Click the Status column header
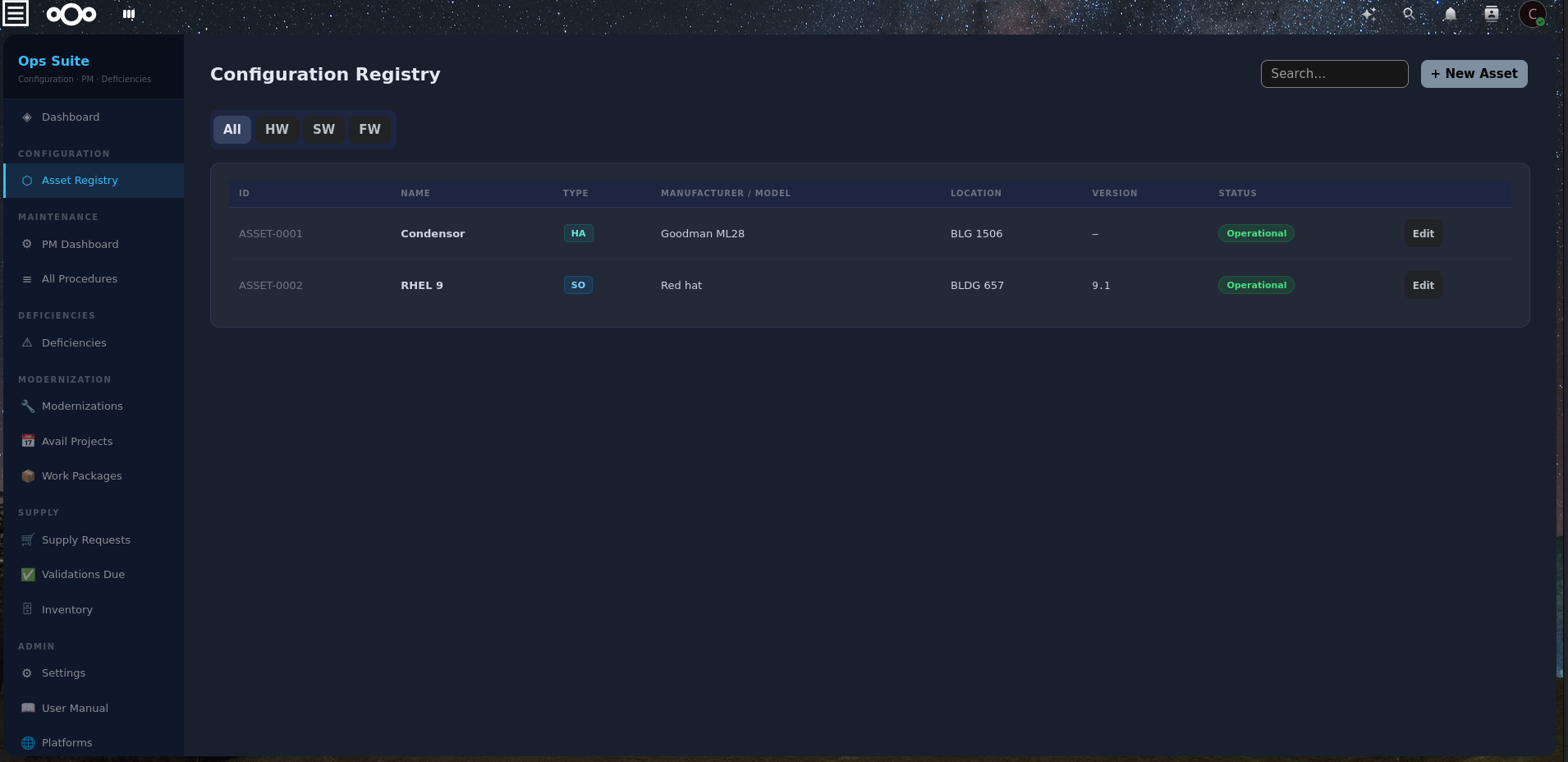The width and height of the screenshot is (1568, 762). coord(1237,194)
